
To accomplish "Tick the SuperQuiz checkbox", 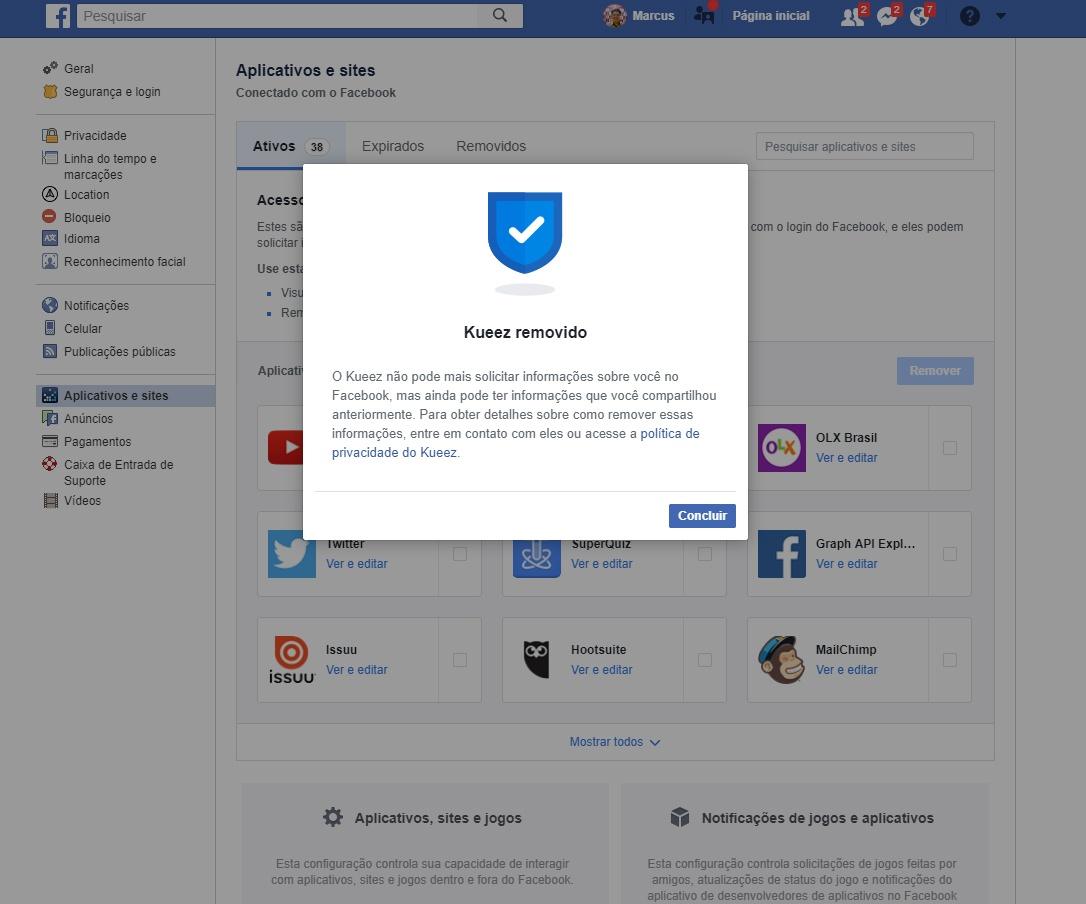I will pos(704,554).
